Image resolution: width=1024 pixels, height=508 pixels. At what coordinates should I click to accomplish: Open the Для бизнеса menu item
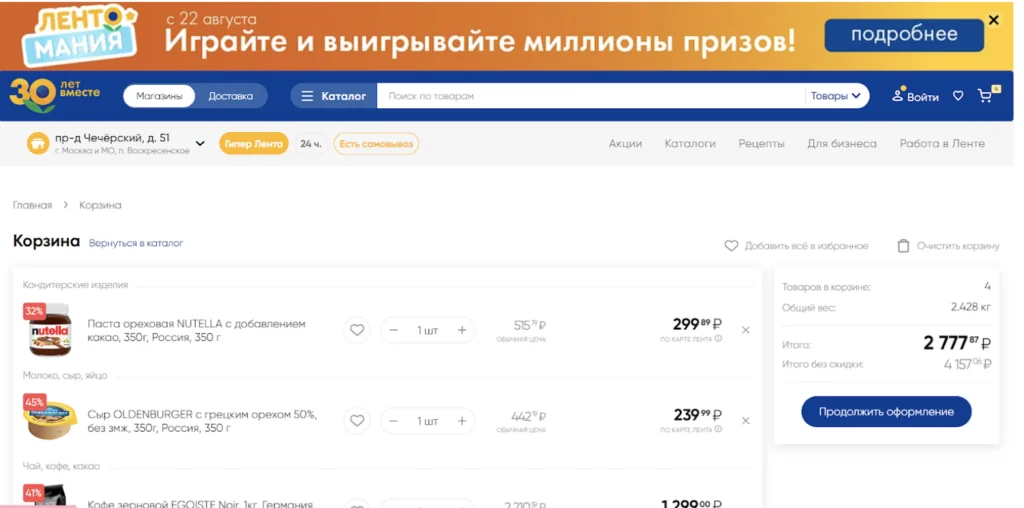click(842, 144)
